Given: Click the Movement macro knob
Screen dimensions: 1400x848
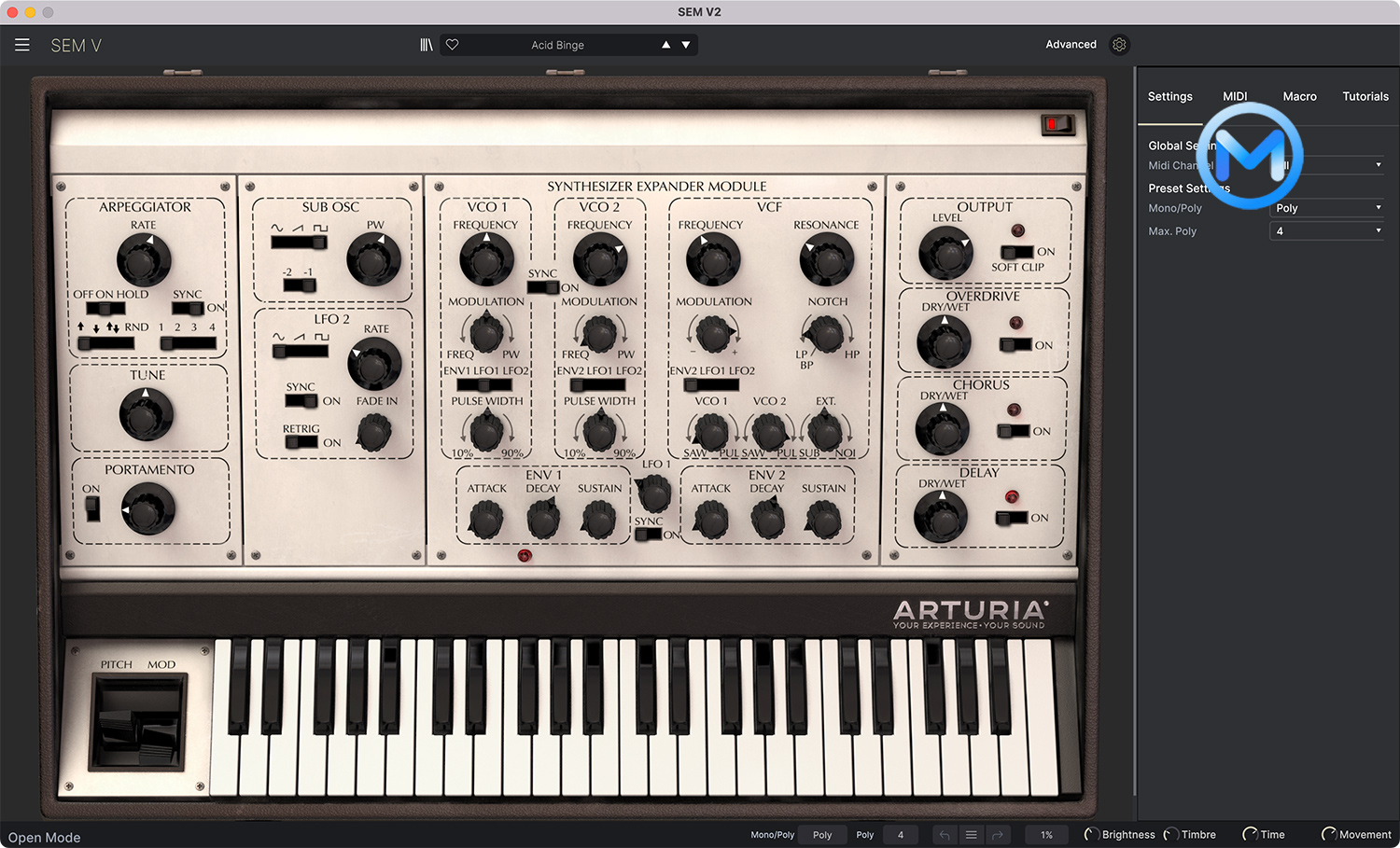Looking at the screenshot, I should [1329, 835].
